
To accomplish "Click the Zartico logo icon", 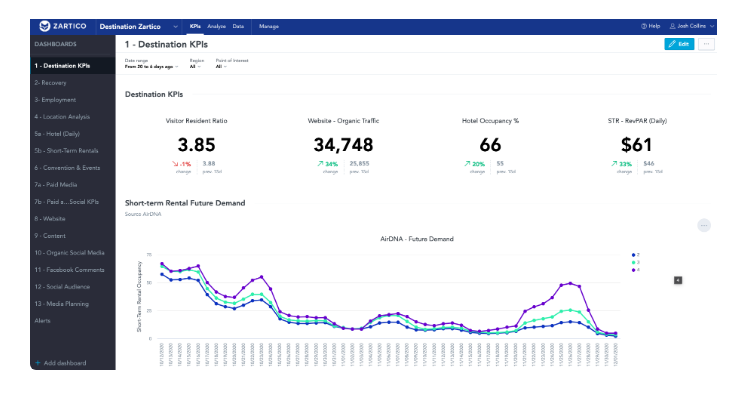I will (45, 26).
